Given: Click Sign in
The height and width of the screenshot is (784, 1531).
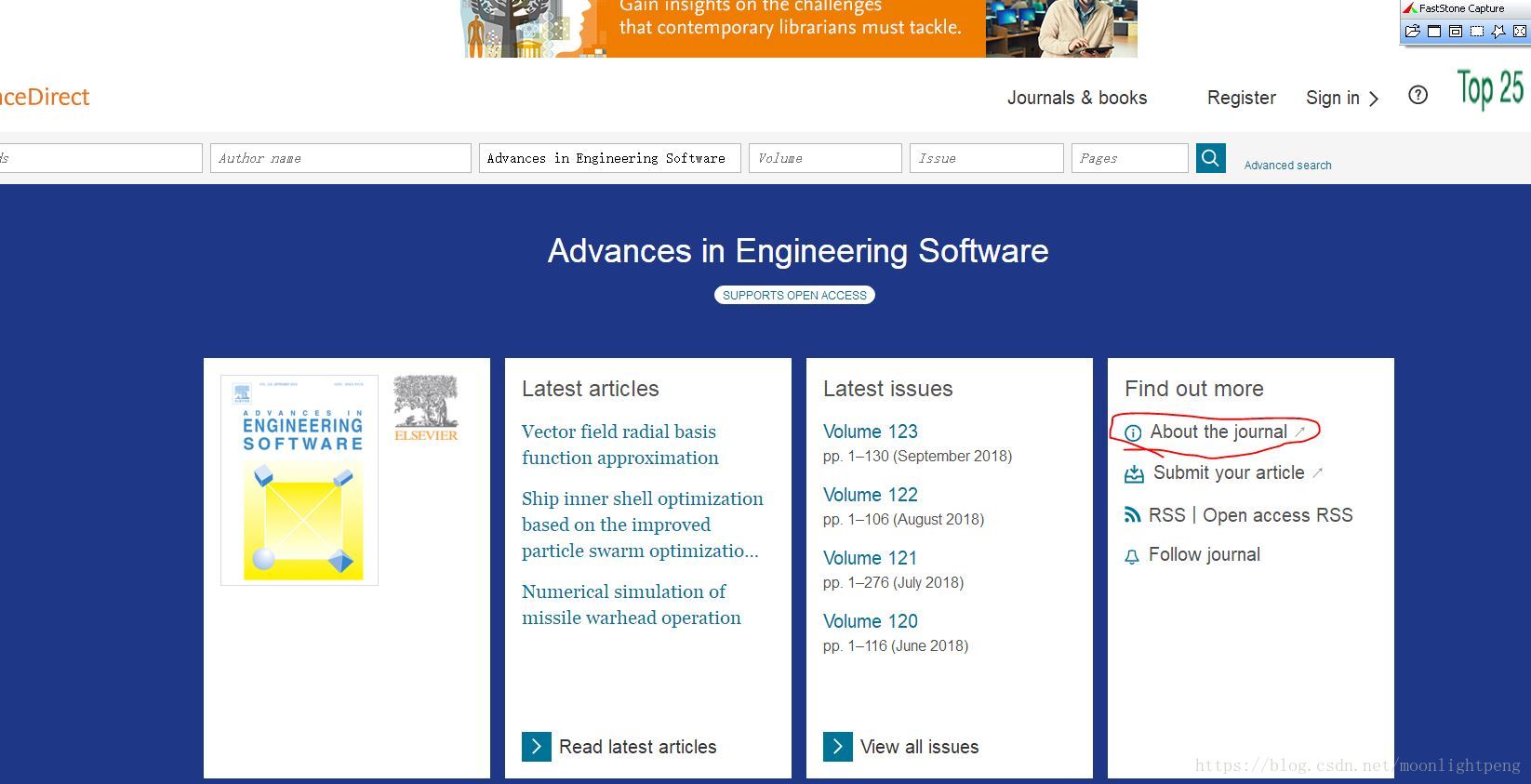Looking at the screenshot, I should tap(1333, 98).
